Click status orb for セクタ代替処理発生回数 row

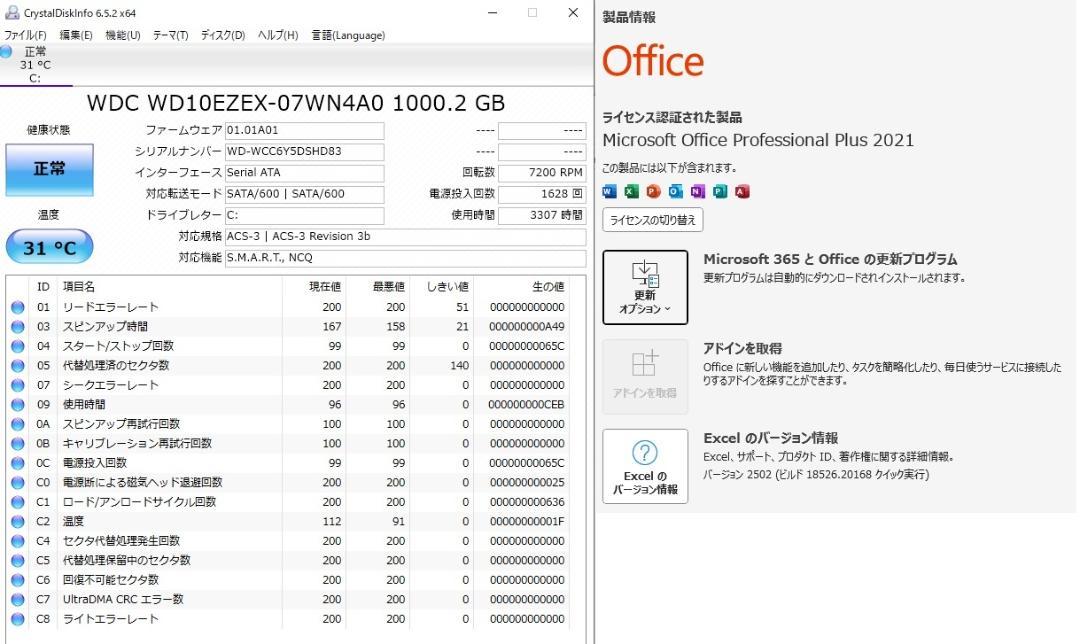18,541
